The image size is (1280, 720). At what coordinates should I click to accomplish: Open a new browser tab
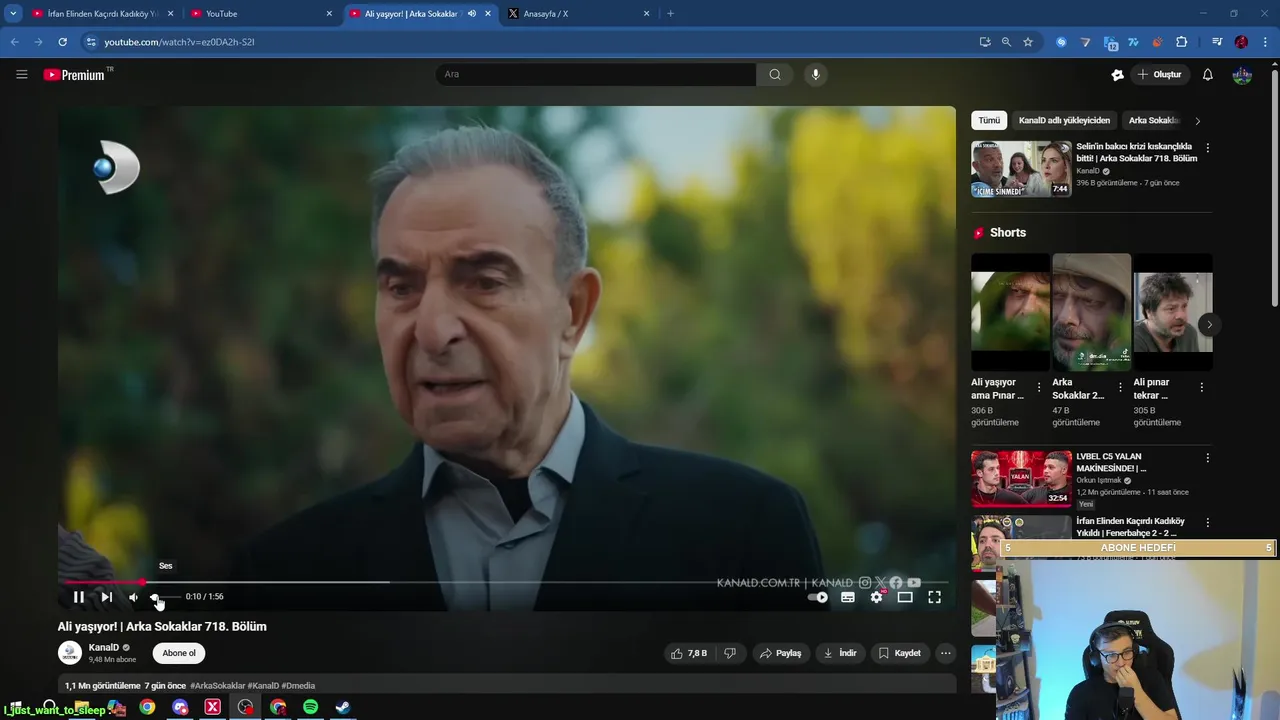[x=670, y=14]
